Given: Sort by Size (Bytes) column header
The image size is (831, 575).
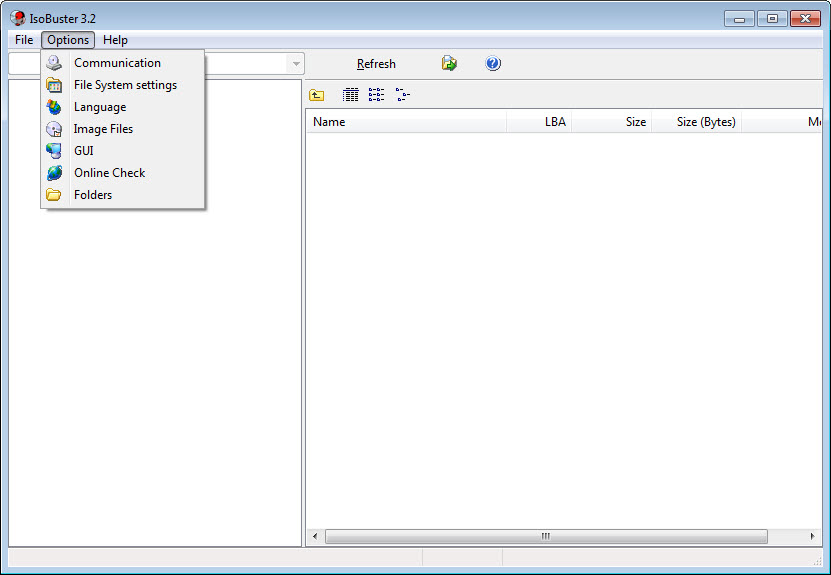Looking at the screenshot, I should click(x=696, y=122).
